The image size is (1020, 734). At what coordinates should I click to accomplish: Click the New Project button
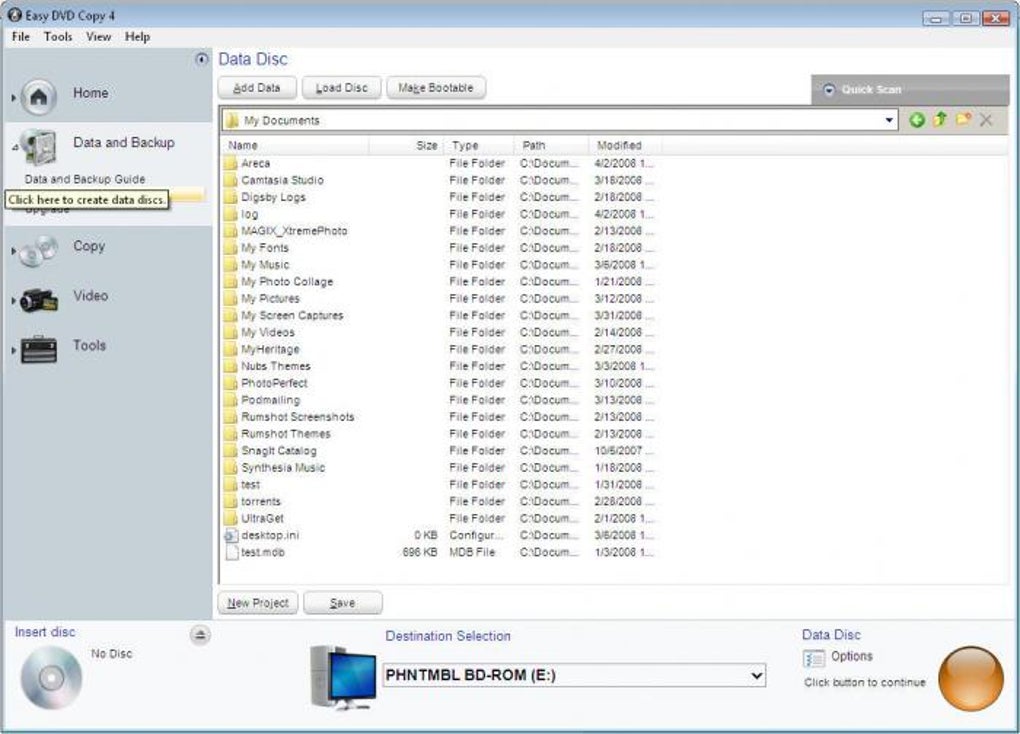258,603
